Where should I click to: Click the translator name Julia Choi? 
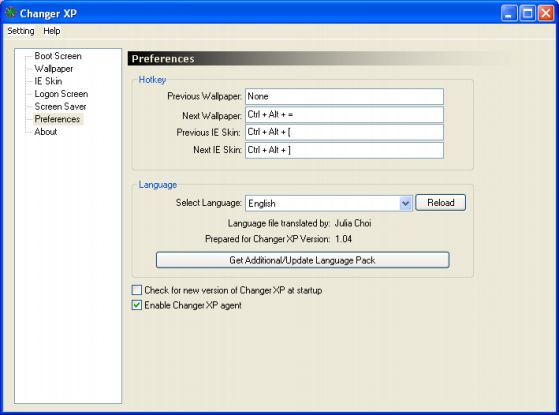353,224
